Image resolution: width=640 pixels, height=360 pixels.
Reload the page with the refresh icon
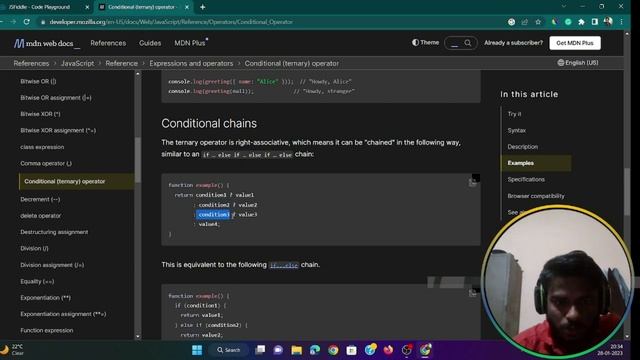(x=27, y=22)
